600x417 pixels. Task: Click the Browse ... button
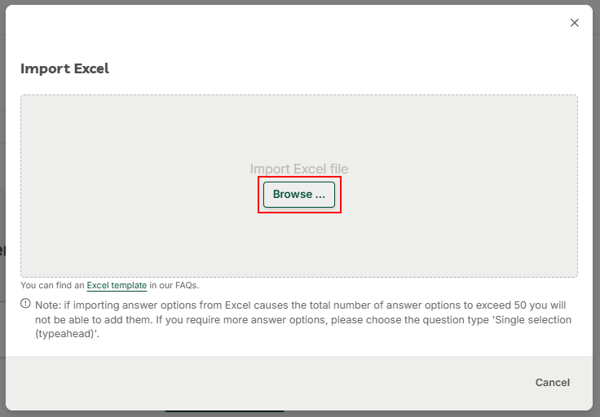(x=299, y=194)
